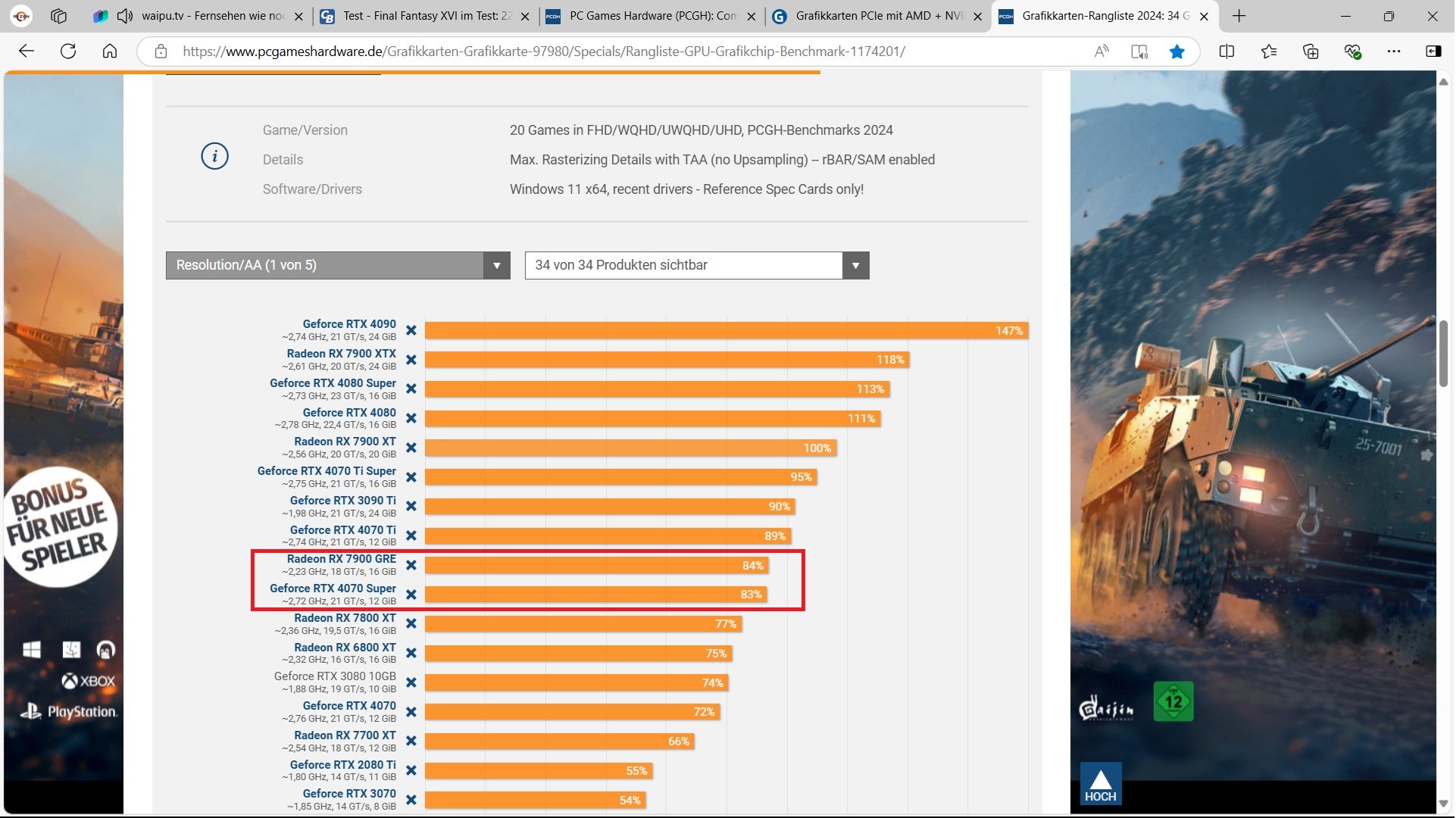Toggle off Radeon RX 7900 GRE via X
This screenshot has width=1456, height=818.
411,565
